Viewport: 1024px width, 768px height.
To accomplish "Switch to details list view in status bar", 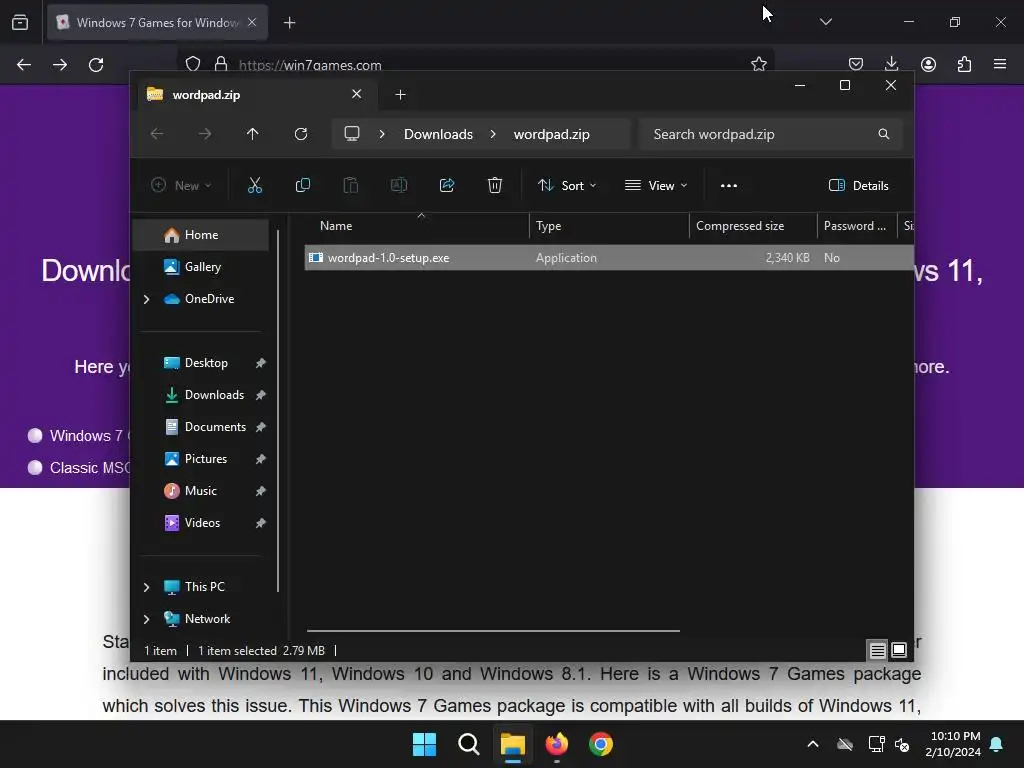I will click(x=877, y=650).
